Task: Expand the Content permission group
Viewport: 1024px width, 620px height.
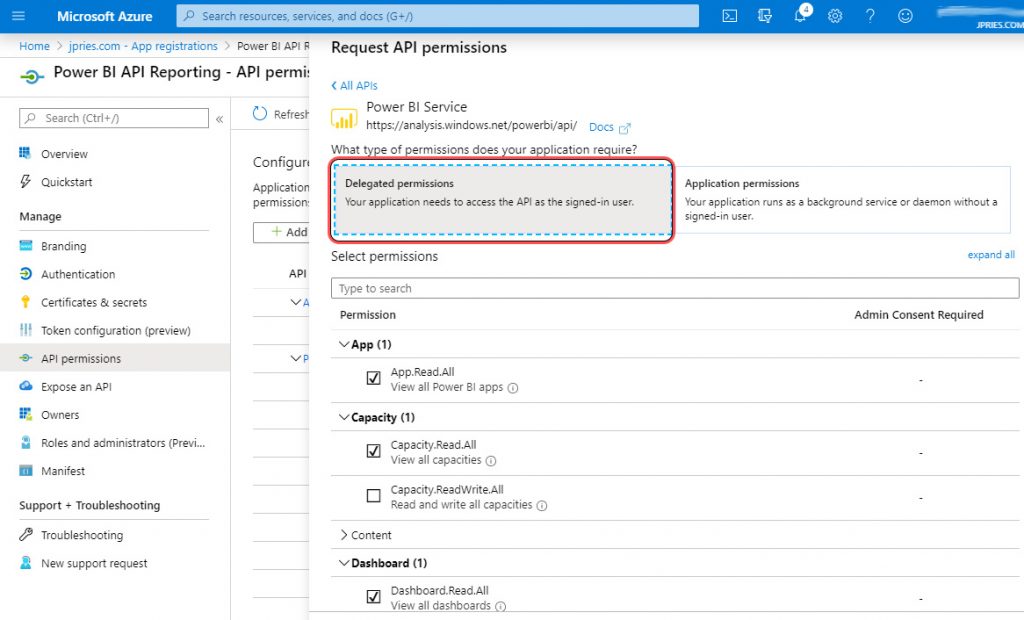Action: pos(365,535)
